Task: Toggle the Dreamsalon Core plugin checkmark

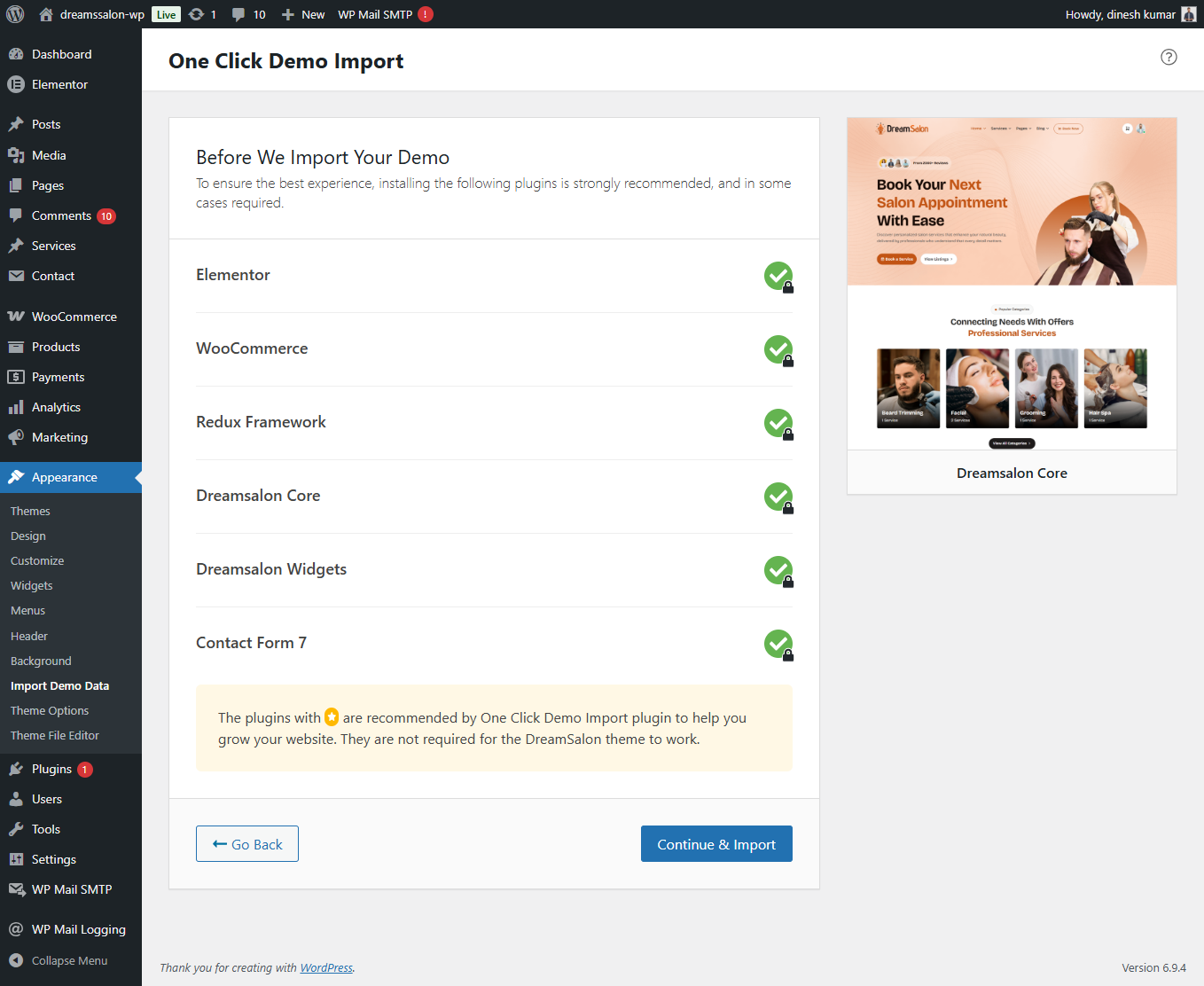Action: click(x=778, y=497)
